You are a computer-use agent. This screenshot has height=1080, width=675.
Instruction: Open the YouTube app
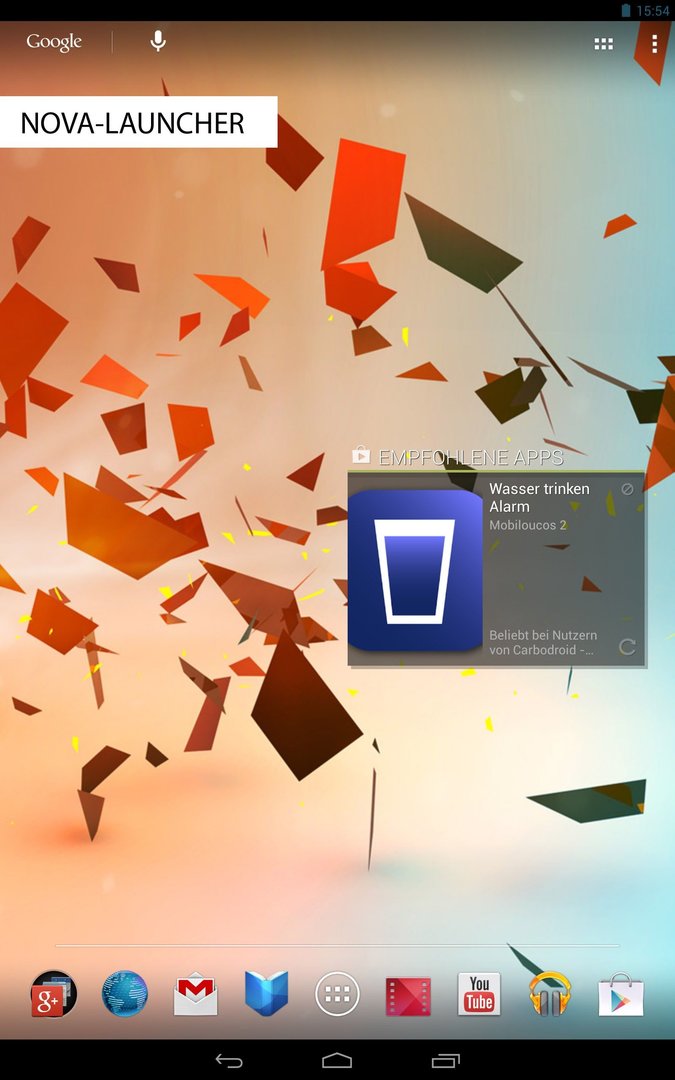(479, 994)
